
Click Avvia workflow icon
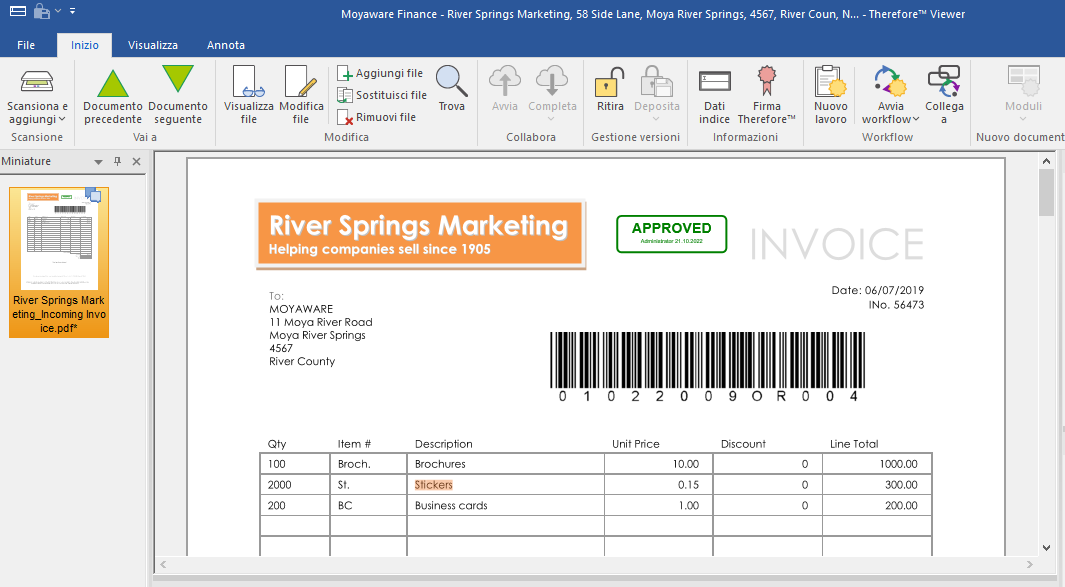(890, 81)
